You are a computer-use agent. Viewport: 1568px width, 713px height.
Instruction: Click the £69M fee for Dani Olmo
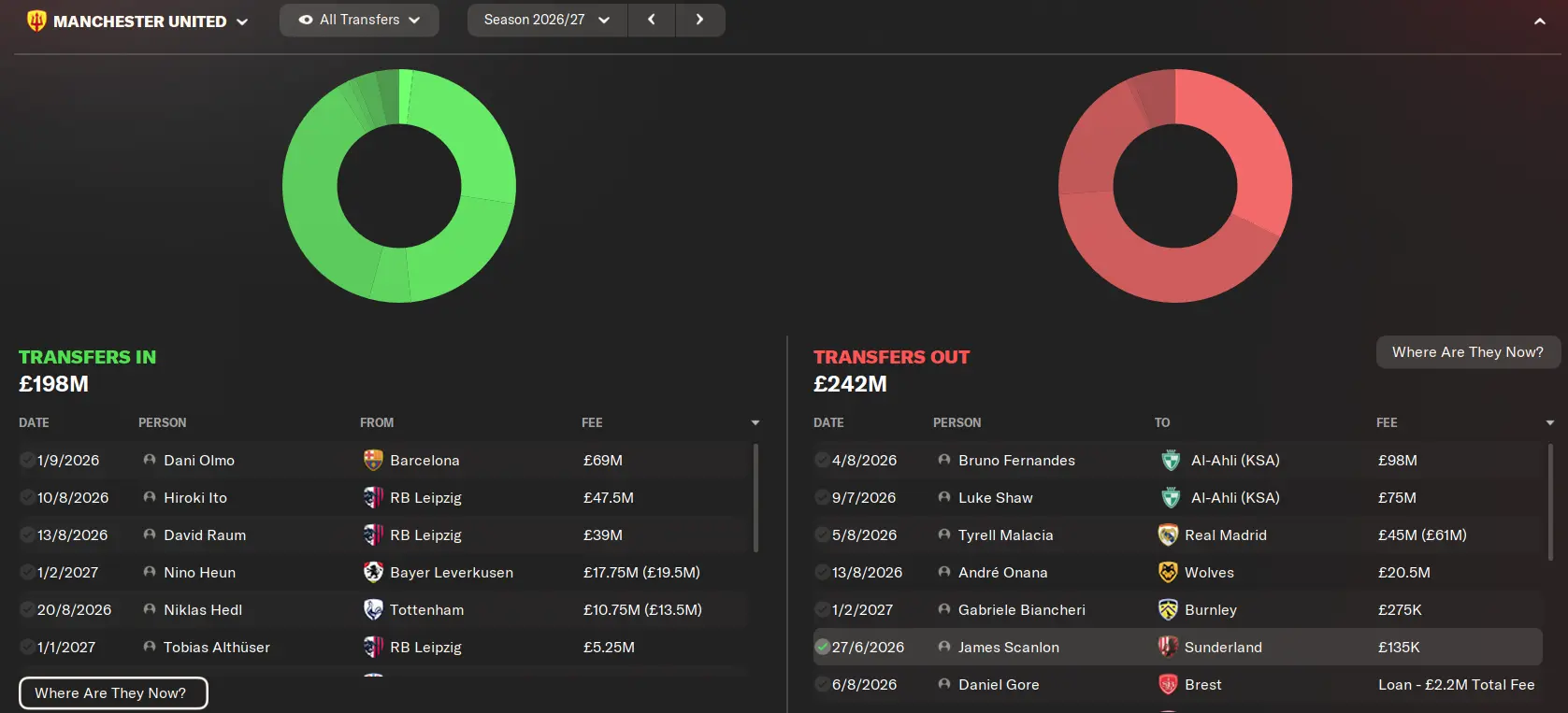point(603,460)
